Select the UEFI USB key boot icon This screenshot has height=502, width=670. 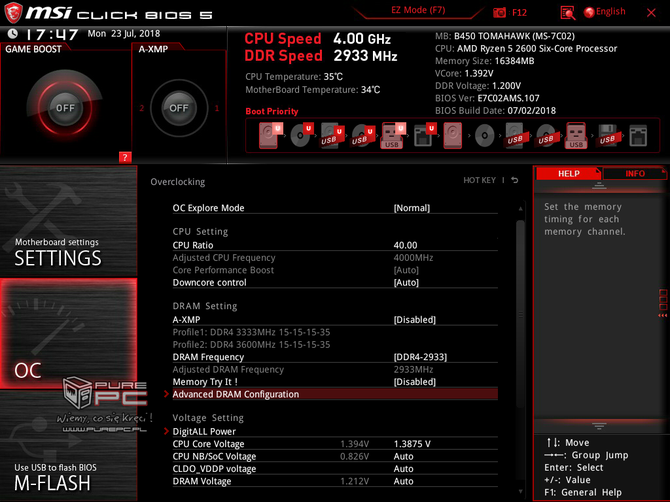[x=392, y=135]
